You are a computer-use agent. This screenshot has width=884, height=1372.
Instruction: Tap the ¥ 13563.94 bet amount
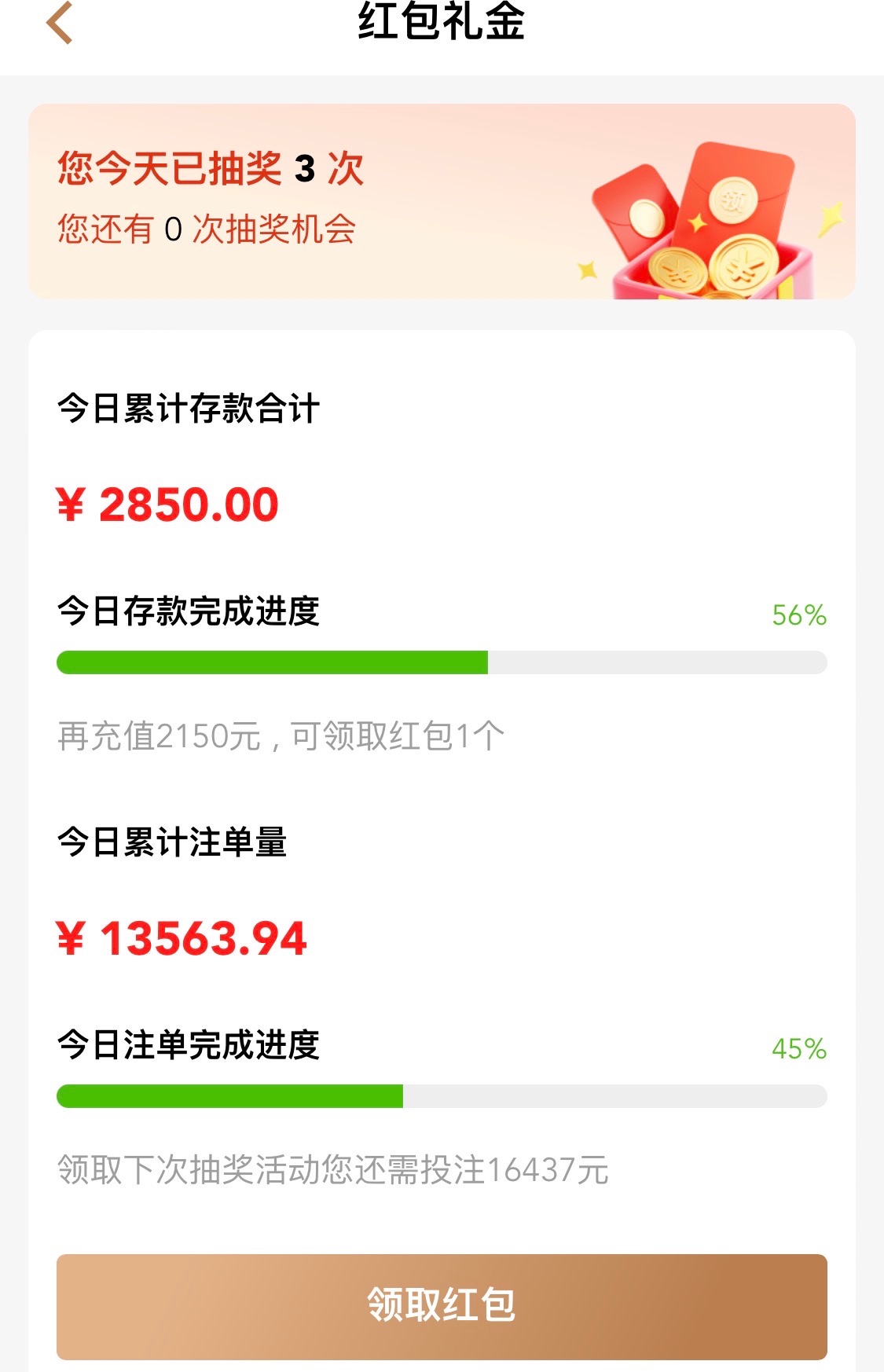[x=182, y=938]
